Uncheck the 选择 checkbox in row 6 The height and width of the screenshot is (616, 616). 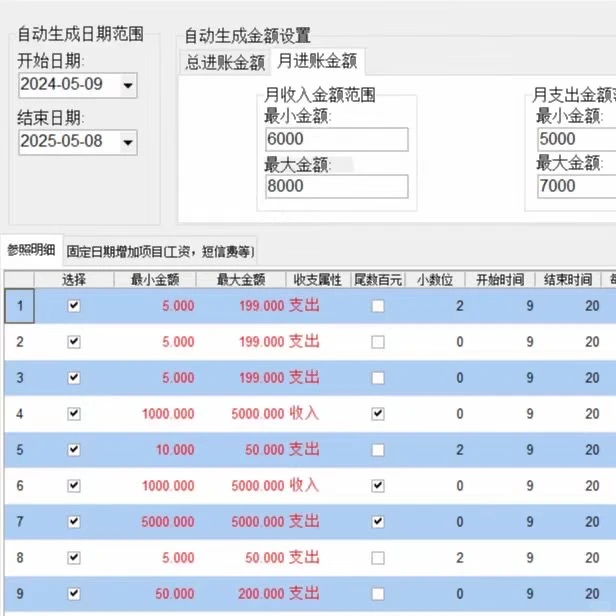click(x=74, y=486)
